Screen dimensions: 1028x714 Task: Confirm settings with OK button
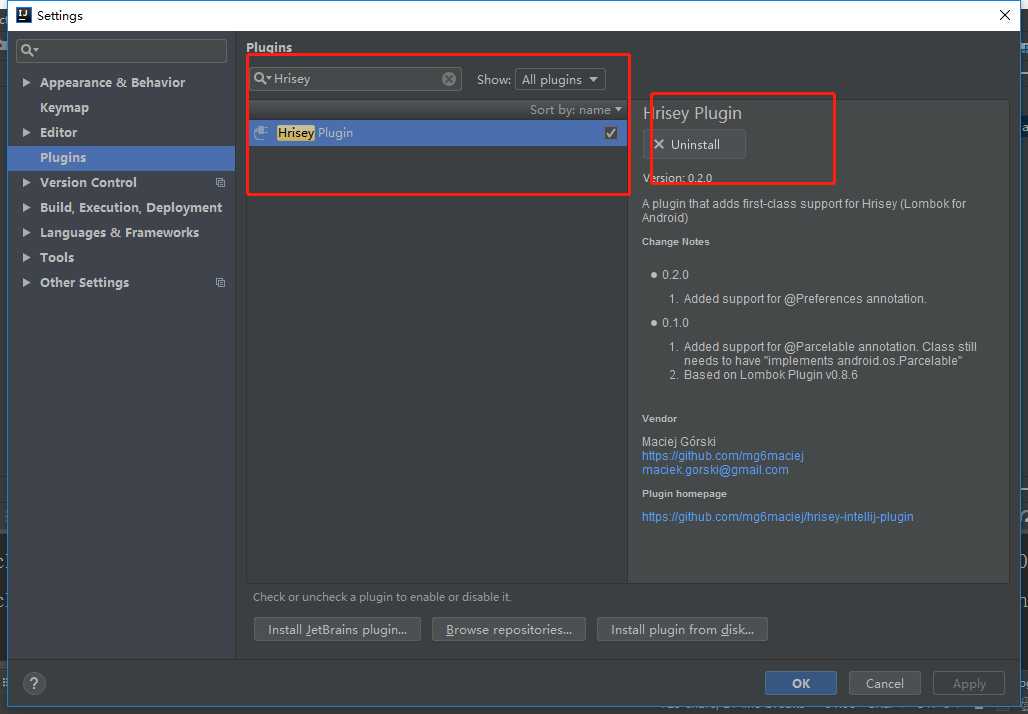[801, 683]
